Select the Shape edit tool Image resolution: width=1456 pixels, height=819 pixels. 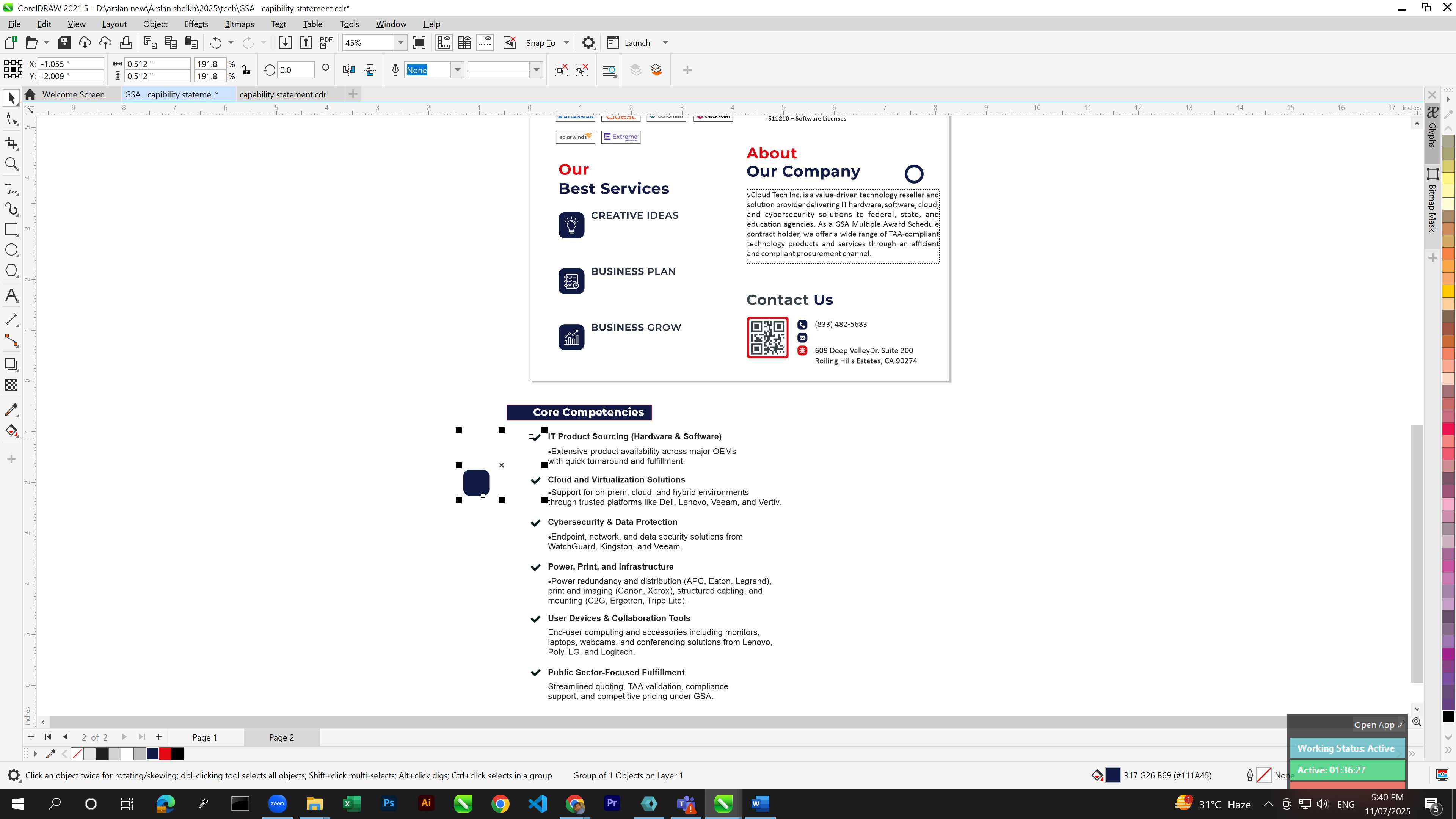(x=11, y=119)
